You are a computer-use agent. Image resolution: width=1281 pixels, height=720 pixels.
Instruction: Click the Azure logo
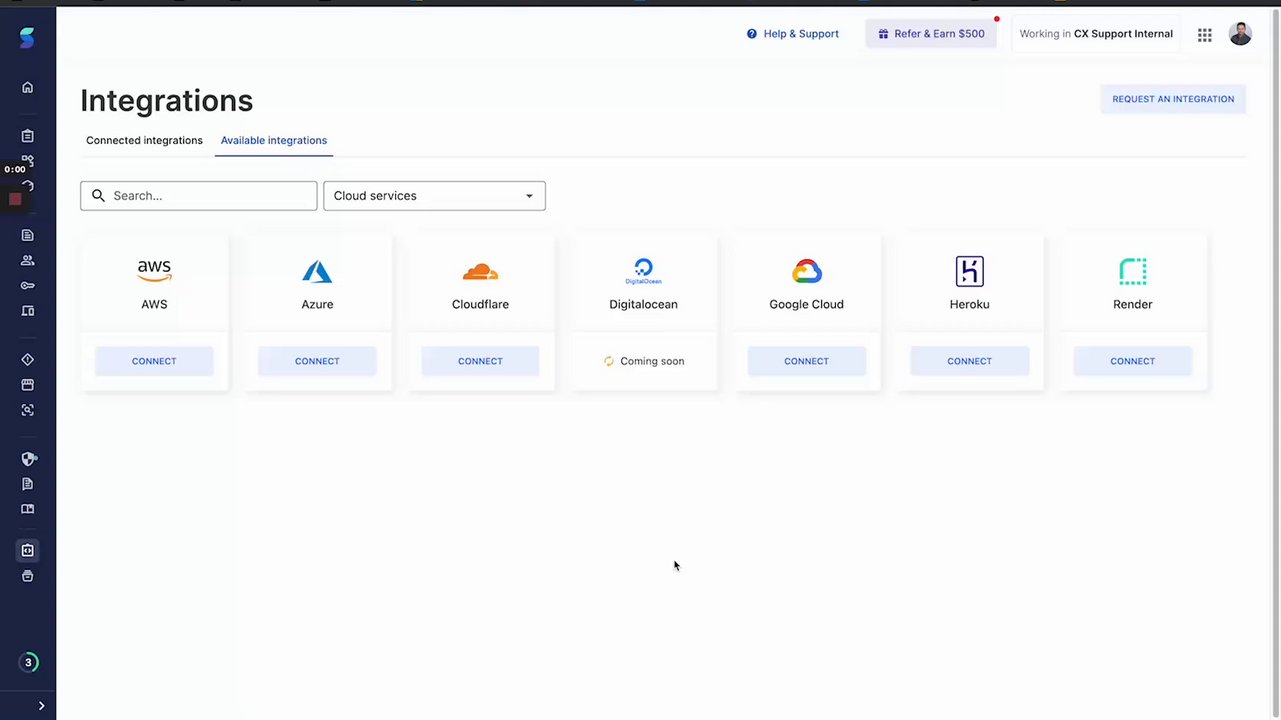click(x=317, y=271)
